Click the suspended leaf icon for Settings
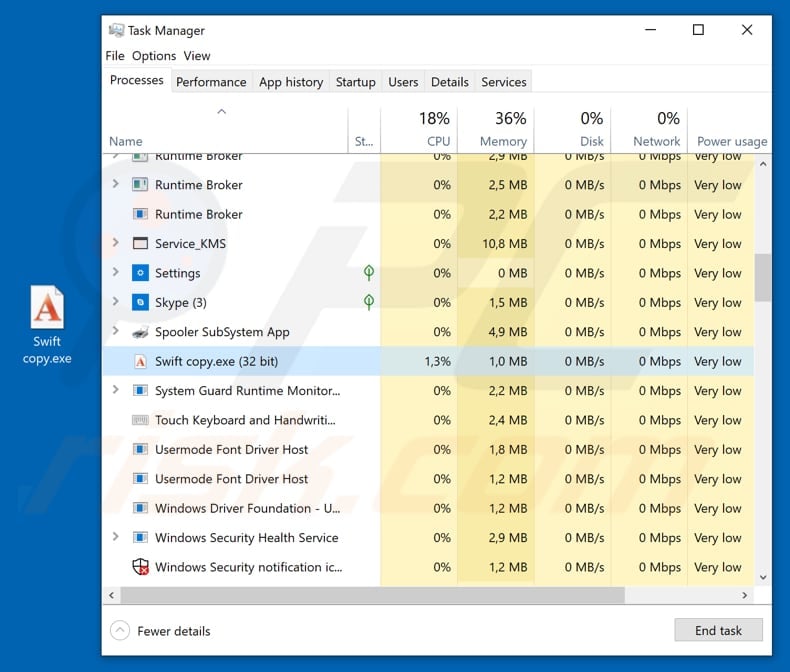This screenshot has width=790, height=672. coord(369,273)
